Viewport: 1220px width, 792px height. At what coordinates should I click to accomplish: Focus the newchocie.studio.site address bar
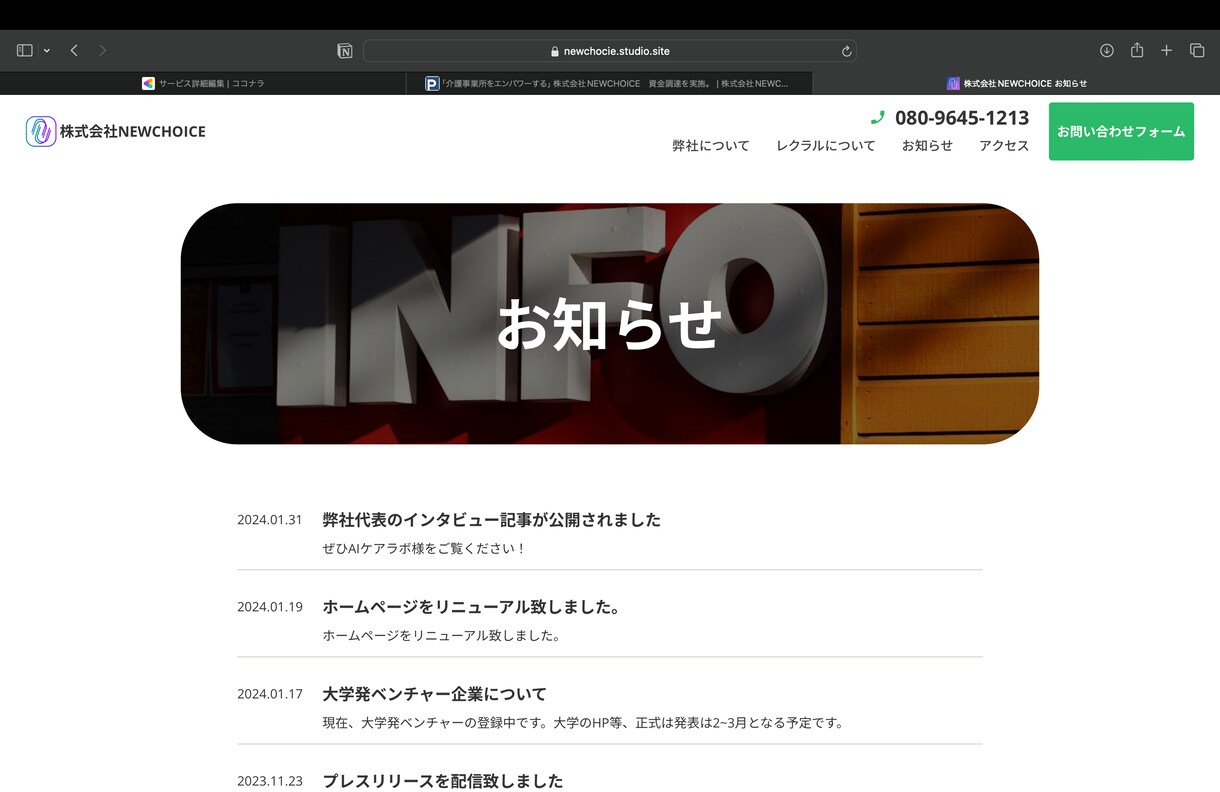pyautogui.click(x=610, y=51)
